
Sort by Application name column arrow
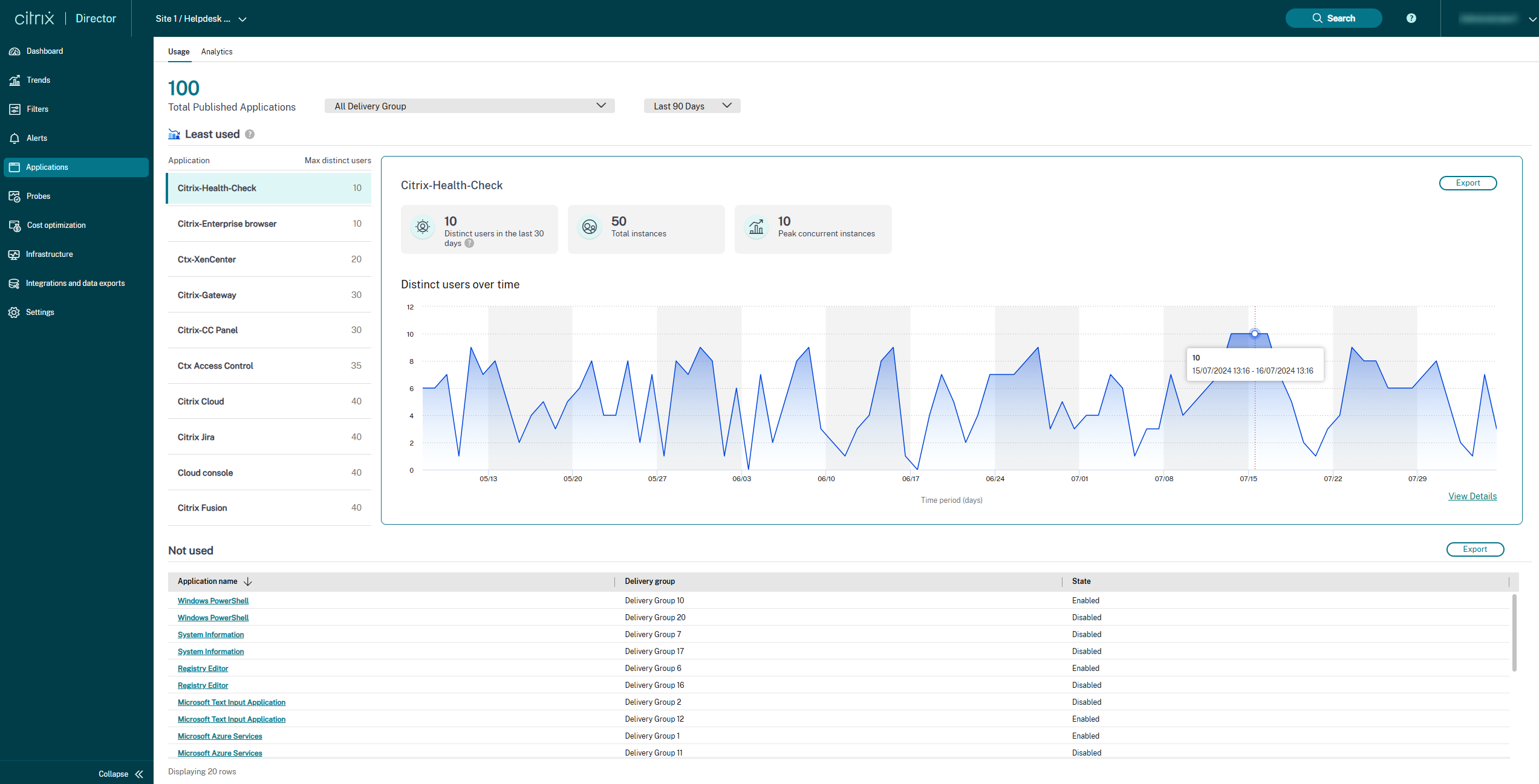tap(247, 582)
